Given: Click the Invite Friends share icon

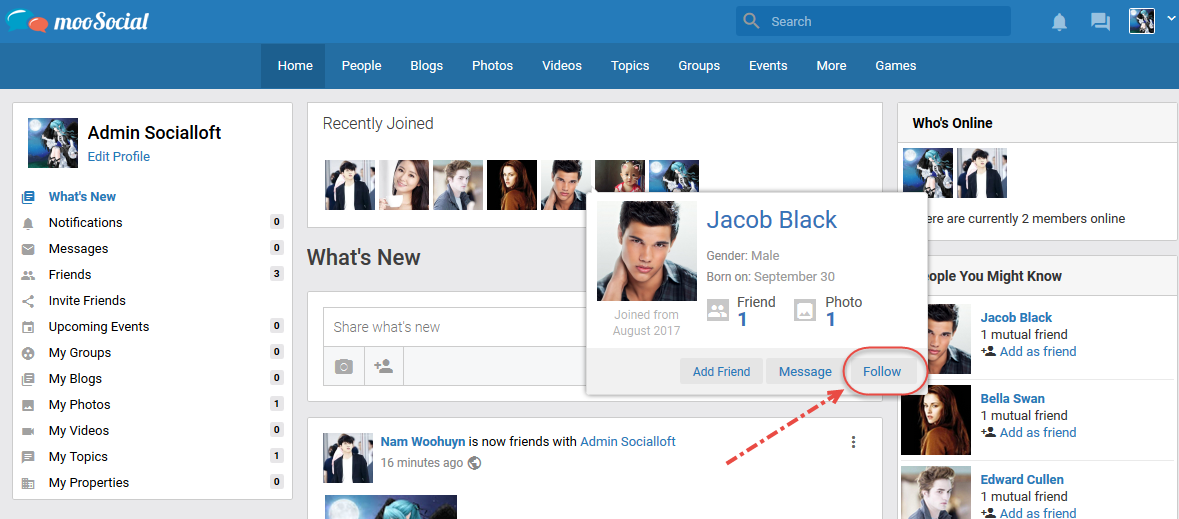Looking at the screenshot, I should pos(29,301).
